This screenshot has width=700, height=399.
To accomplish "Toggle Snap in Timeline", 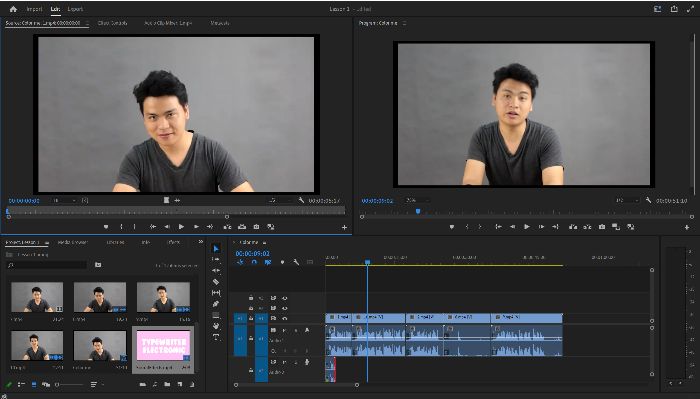I will (x=254, y=262).
